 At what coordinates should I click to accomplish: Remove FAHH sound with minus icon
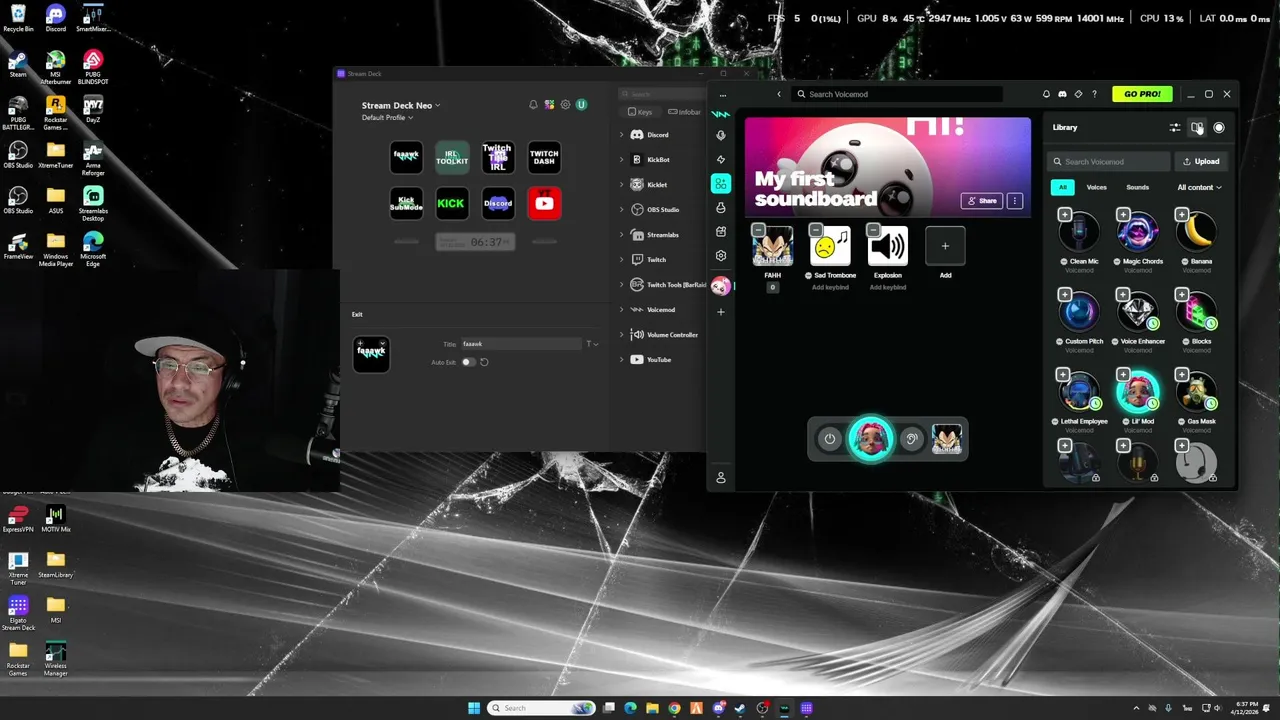pyautogui.click(x=758, y=231)
